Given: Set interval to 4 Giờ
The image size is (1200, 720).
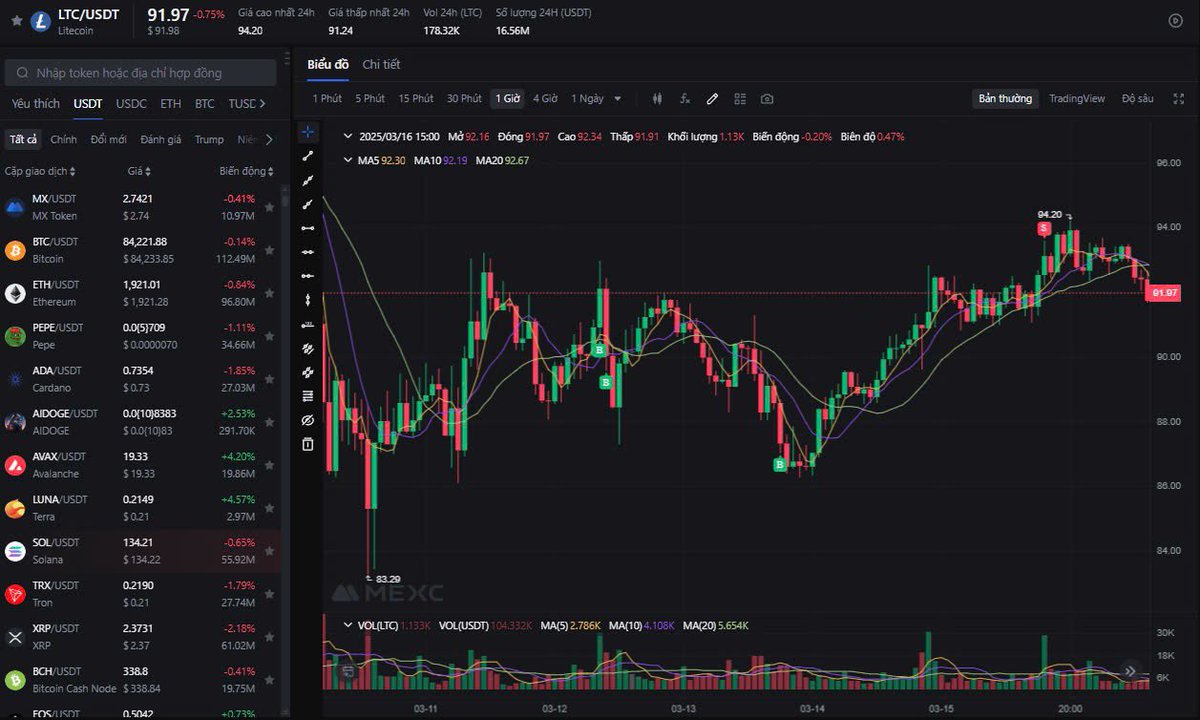Looking at the screenshot, I should point(545,99).
